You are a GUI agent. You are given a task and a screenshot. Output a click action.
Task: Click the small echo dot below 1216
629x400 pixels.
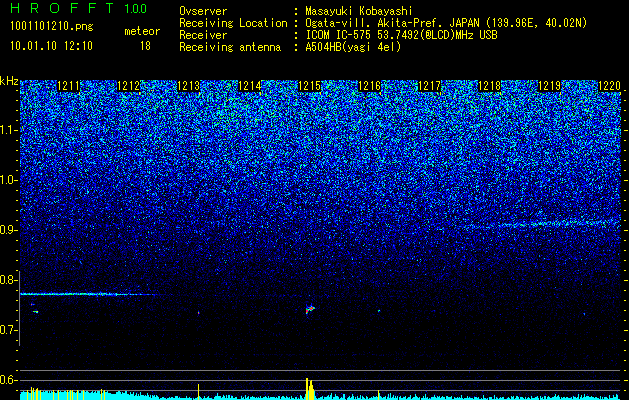(379, 311)
